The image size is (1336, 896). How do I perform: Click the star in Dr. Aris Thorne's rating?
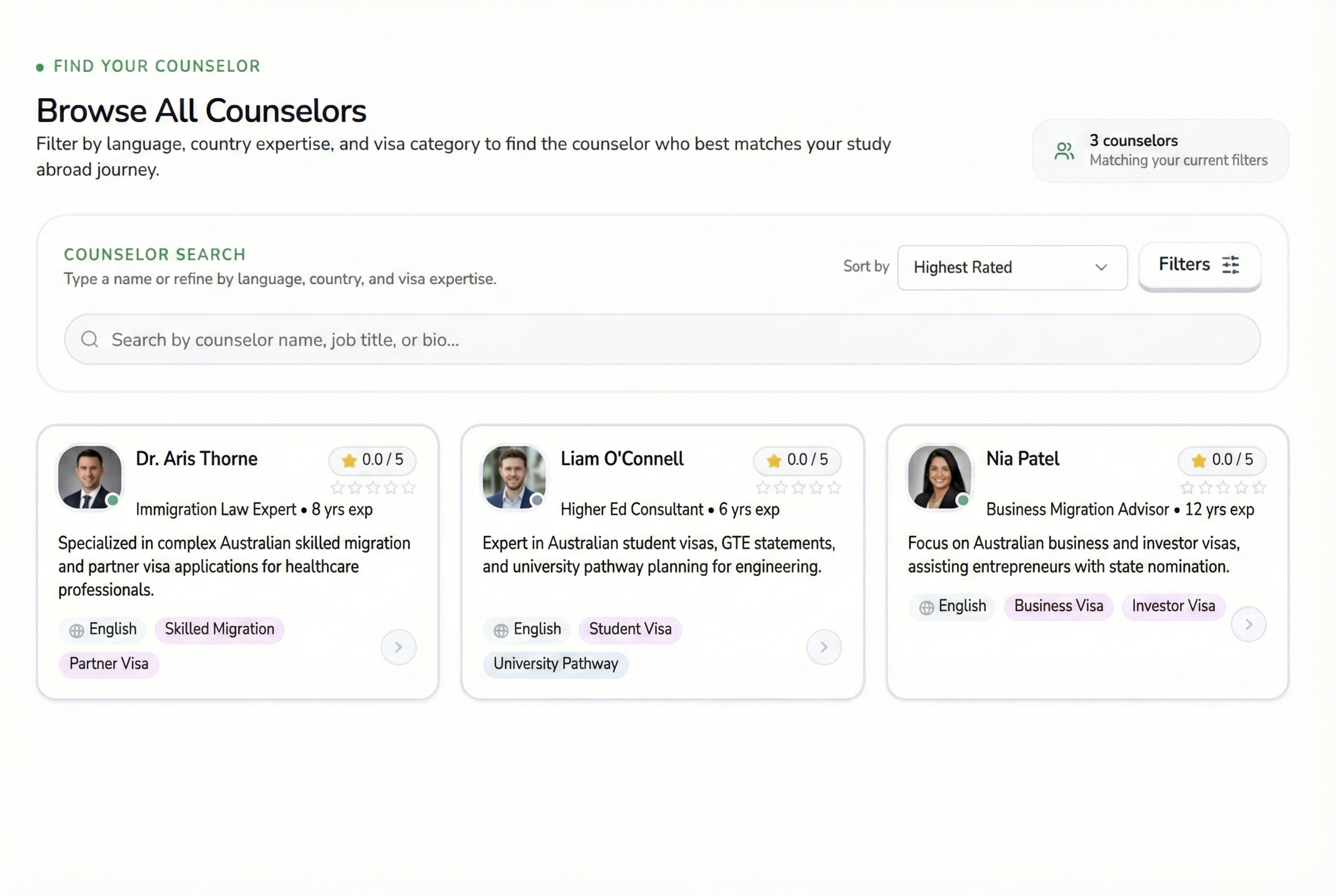point(349,461)
